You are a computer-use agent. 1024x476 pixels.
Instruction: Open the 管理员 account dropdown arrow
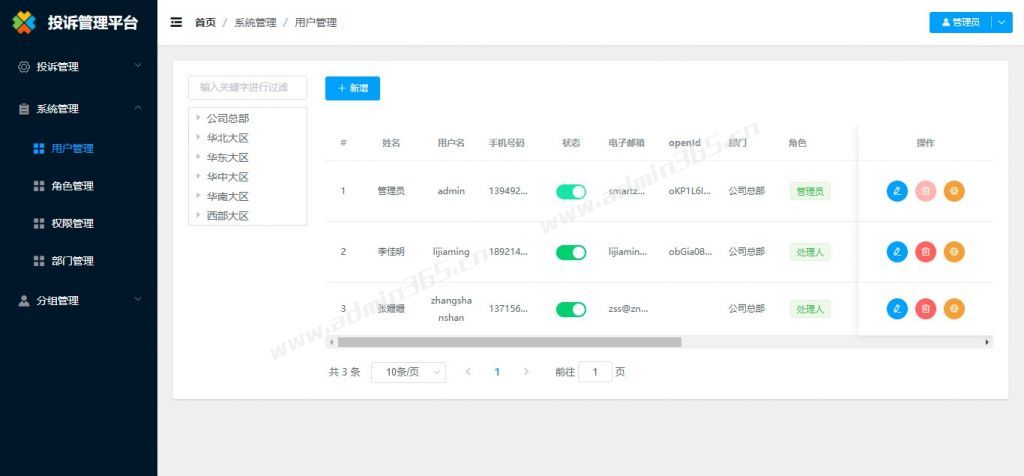tap(1002, 22)
